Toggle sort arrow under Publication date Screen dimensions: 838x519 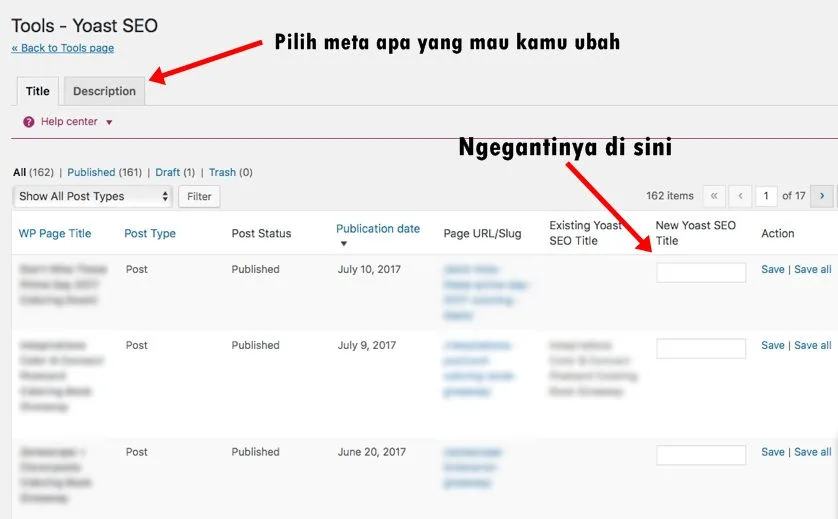tap(344, 243)
